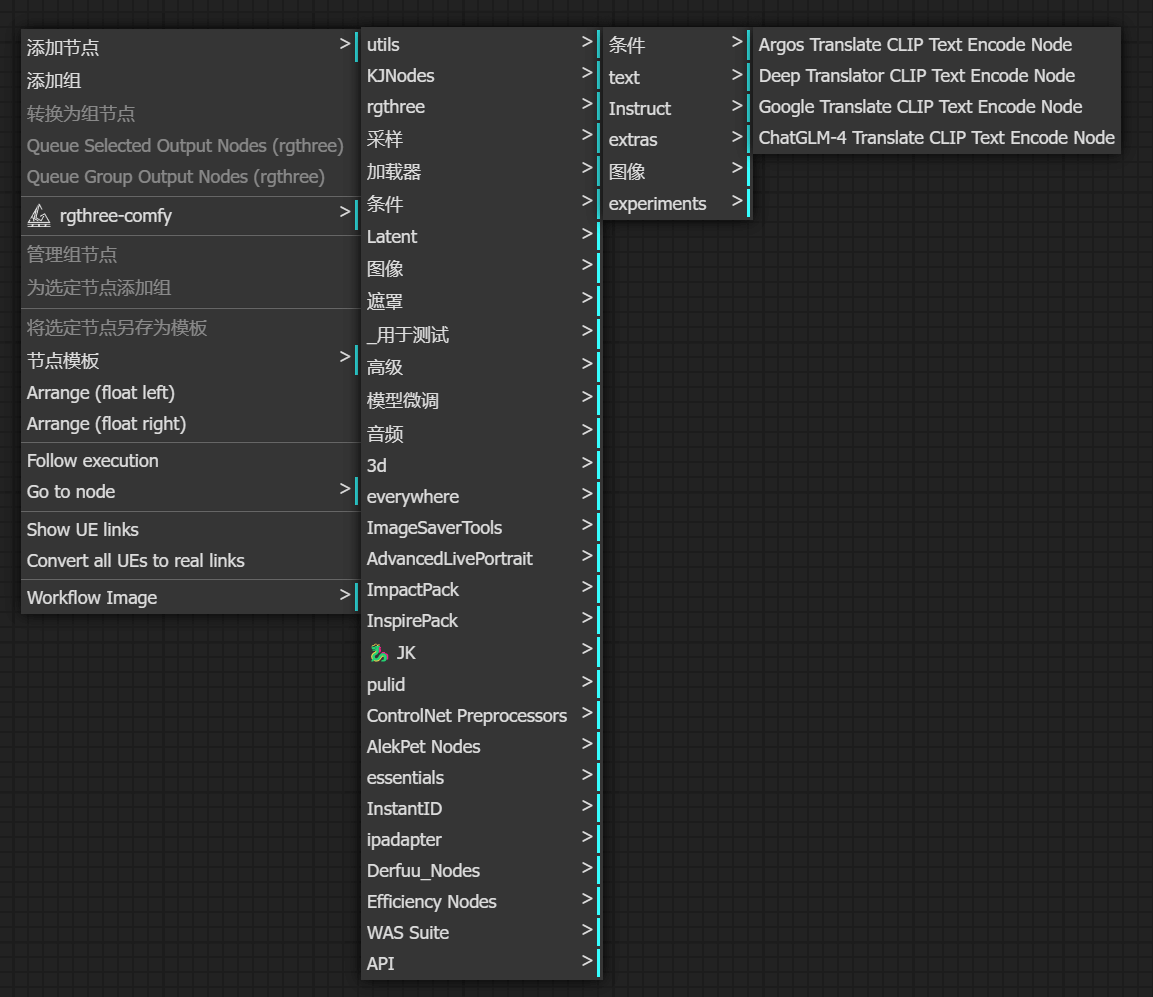Expand the Workflow Image submenu arrow
The image size is (1153, 997).
pyautogui.click(x=344, y=595)
